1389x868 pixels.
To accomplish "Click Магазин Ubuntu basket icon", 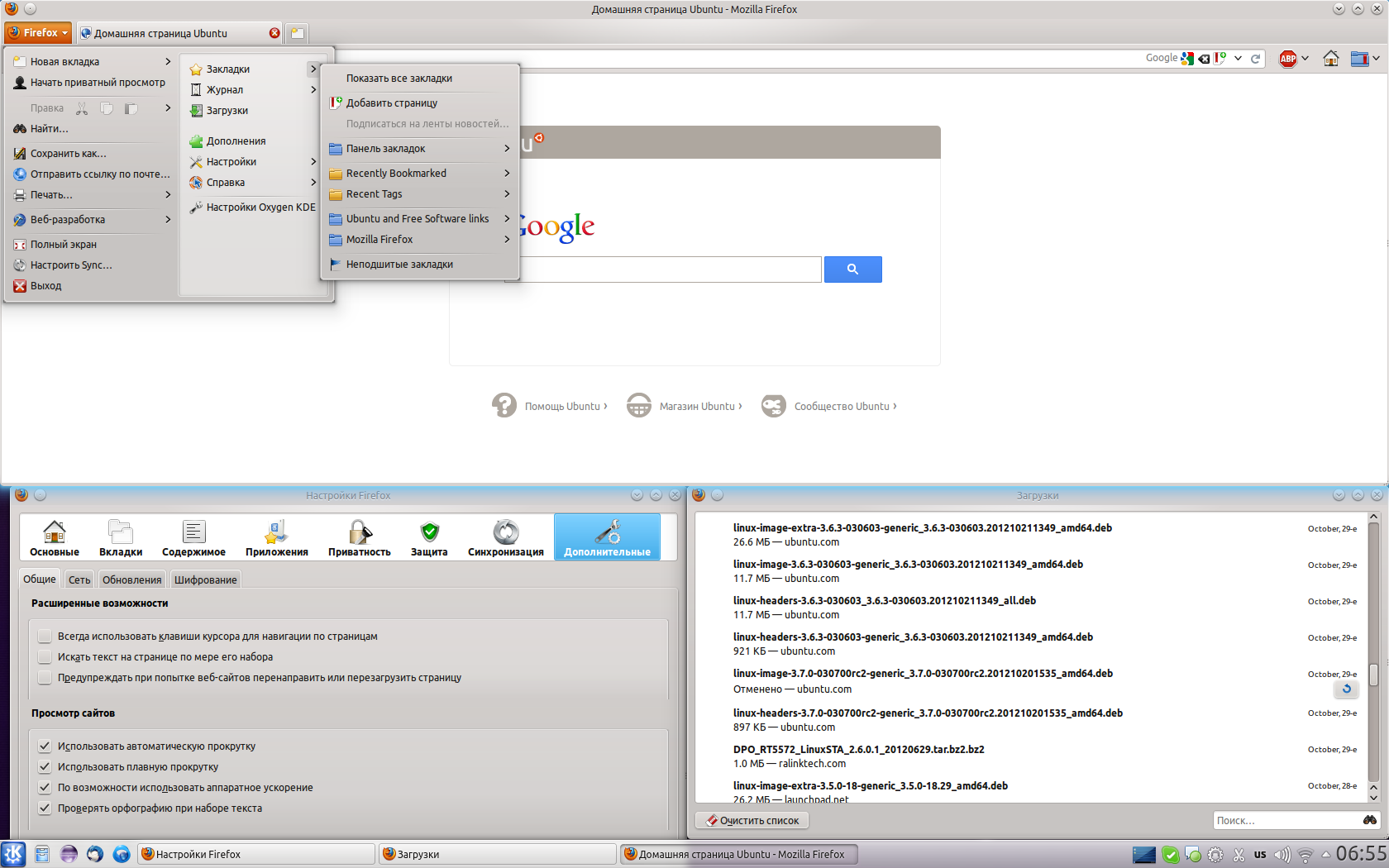I will 639,406.
